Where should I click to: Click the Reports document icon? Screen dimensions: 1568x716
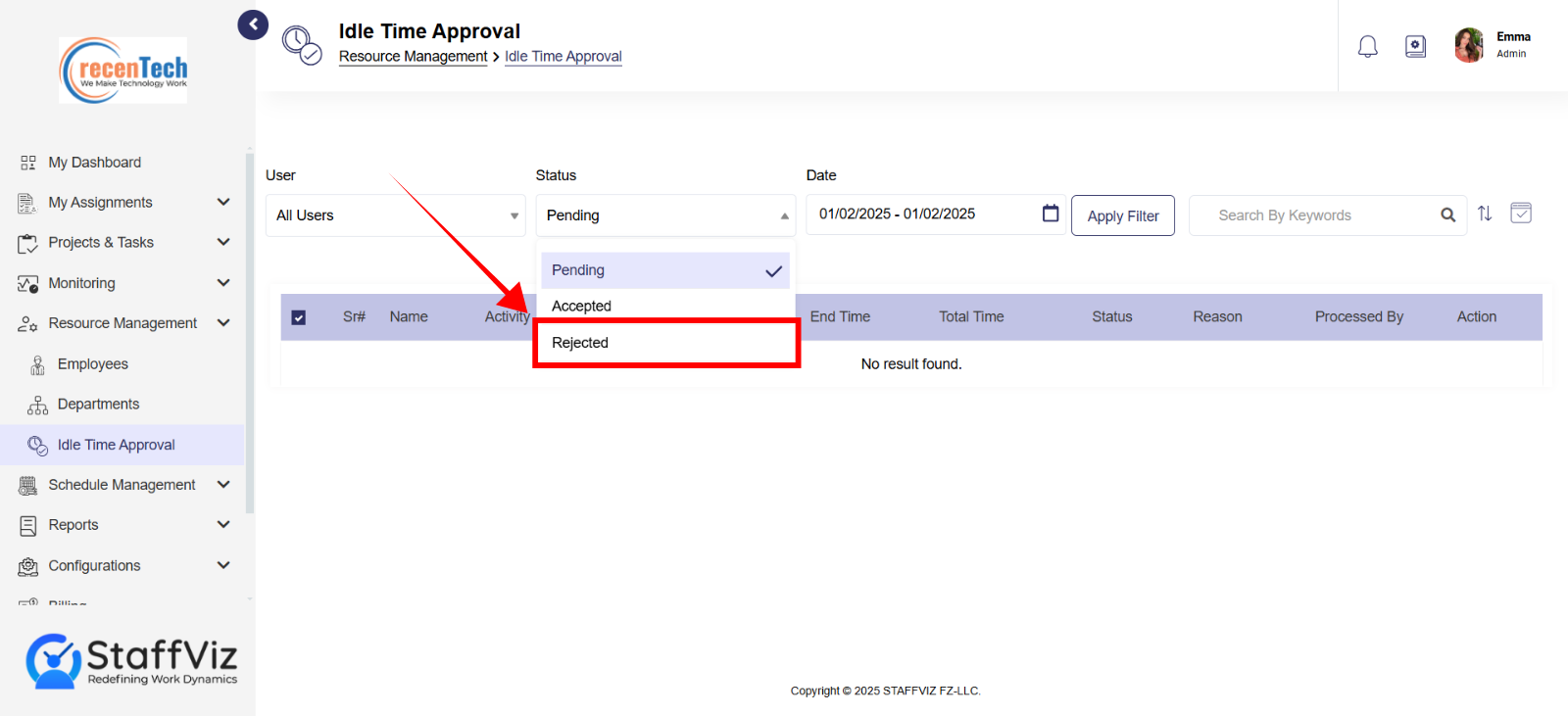pyautogui.click(x=27, y=525)
